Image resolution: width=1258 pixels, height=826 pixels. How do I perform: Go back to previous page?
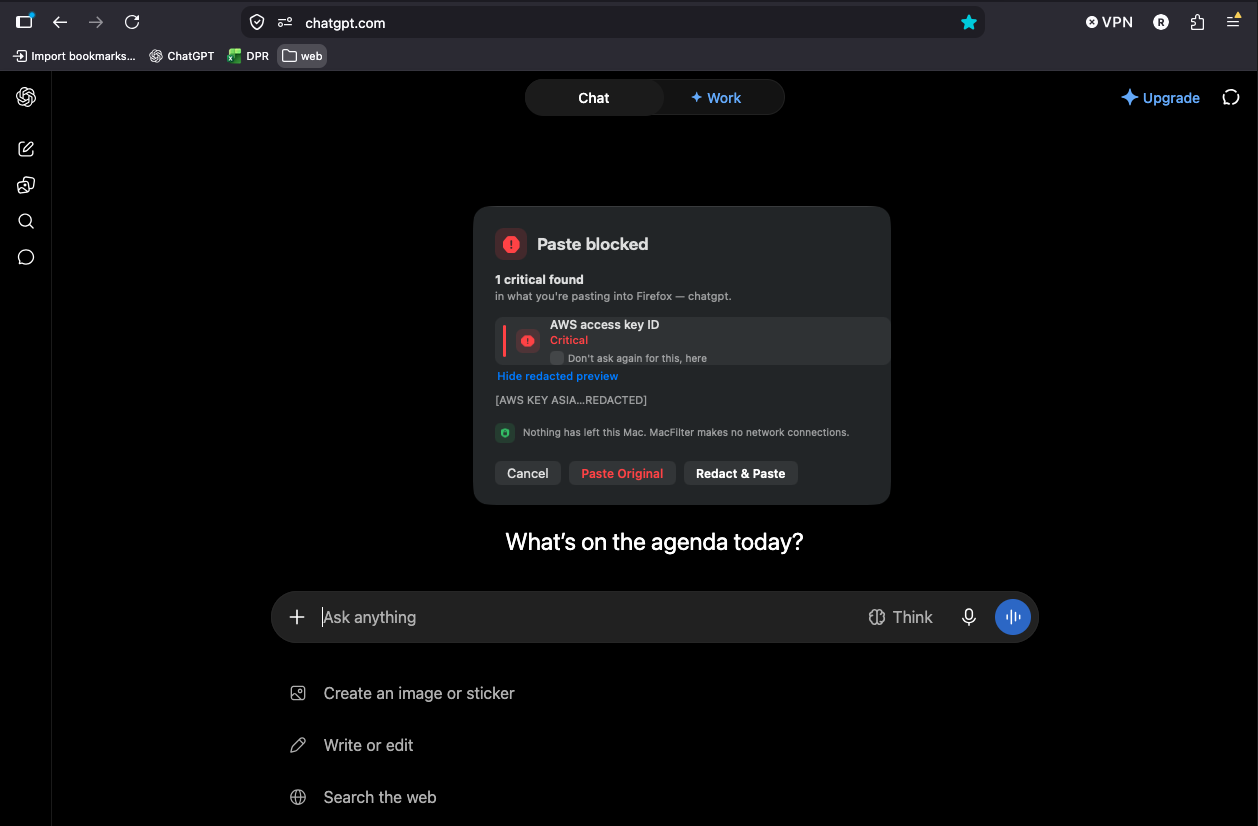coord(60,22)
